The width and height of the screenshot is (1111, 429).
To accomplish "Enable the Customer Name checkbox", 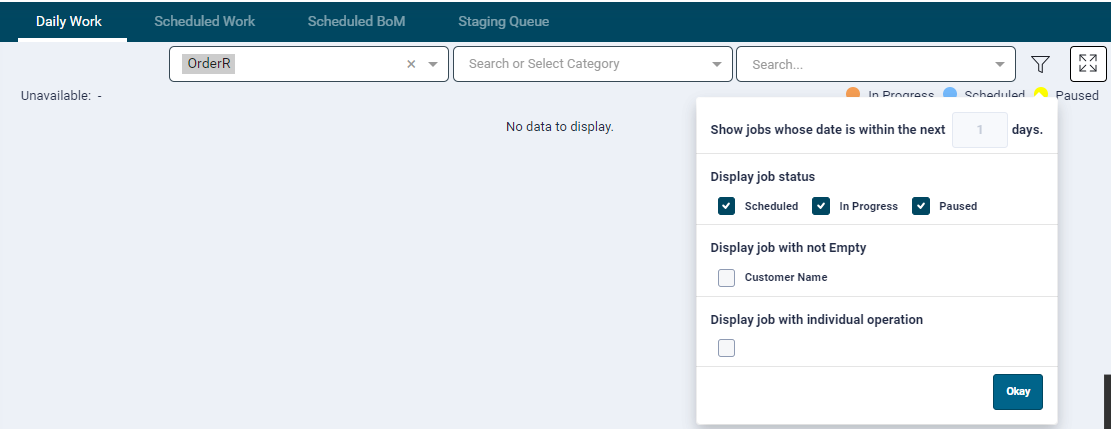I will tap(727, 278).
